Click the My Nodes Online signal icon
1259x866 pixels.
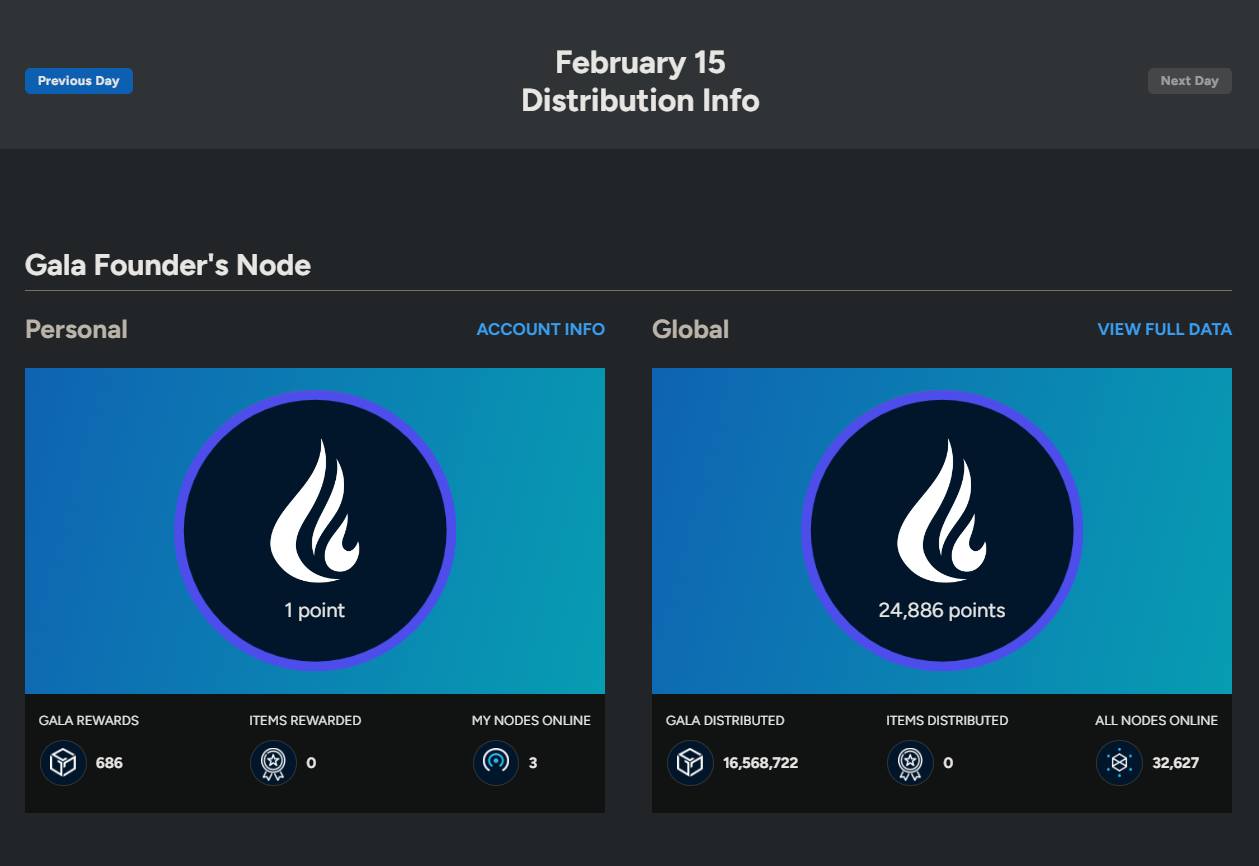point(496,763)
